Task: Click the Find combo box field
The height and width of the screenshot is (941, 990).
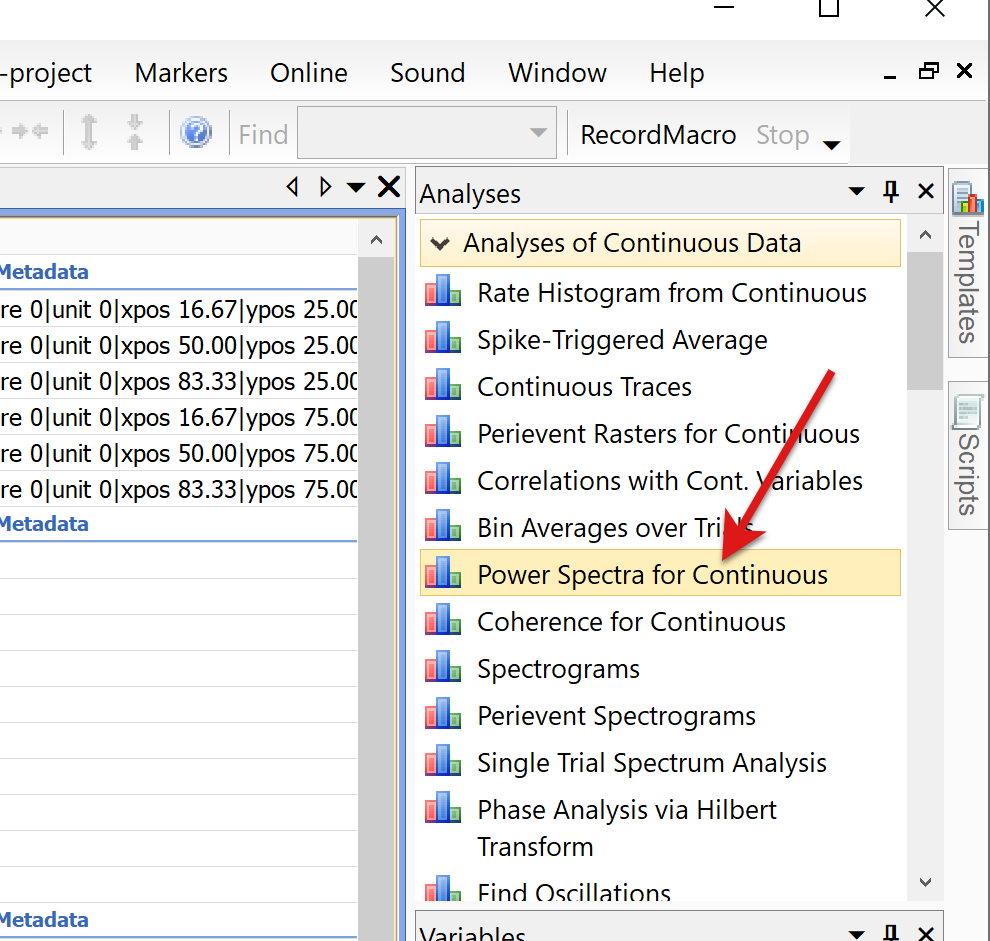Action: pos(427,133)
